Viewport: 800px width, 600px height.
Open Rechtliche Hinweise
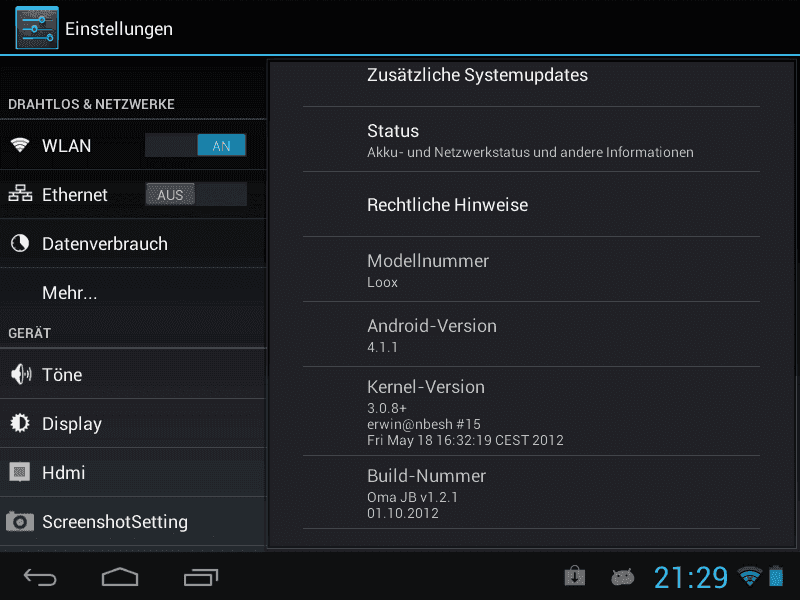[x=531, y=204]
